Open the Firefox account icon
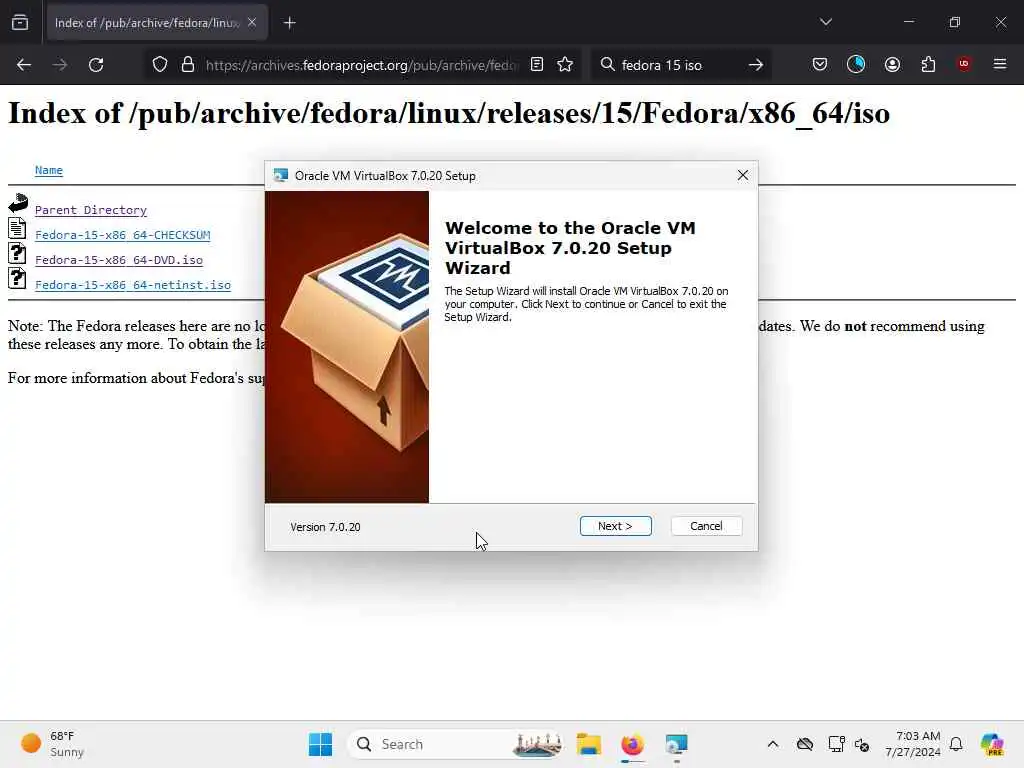 pyautogui.click(x=892, y=64)
